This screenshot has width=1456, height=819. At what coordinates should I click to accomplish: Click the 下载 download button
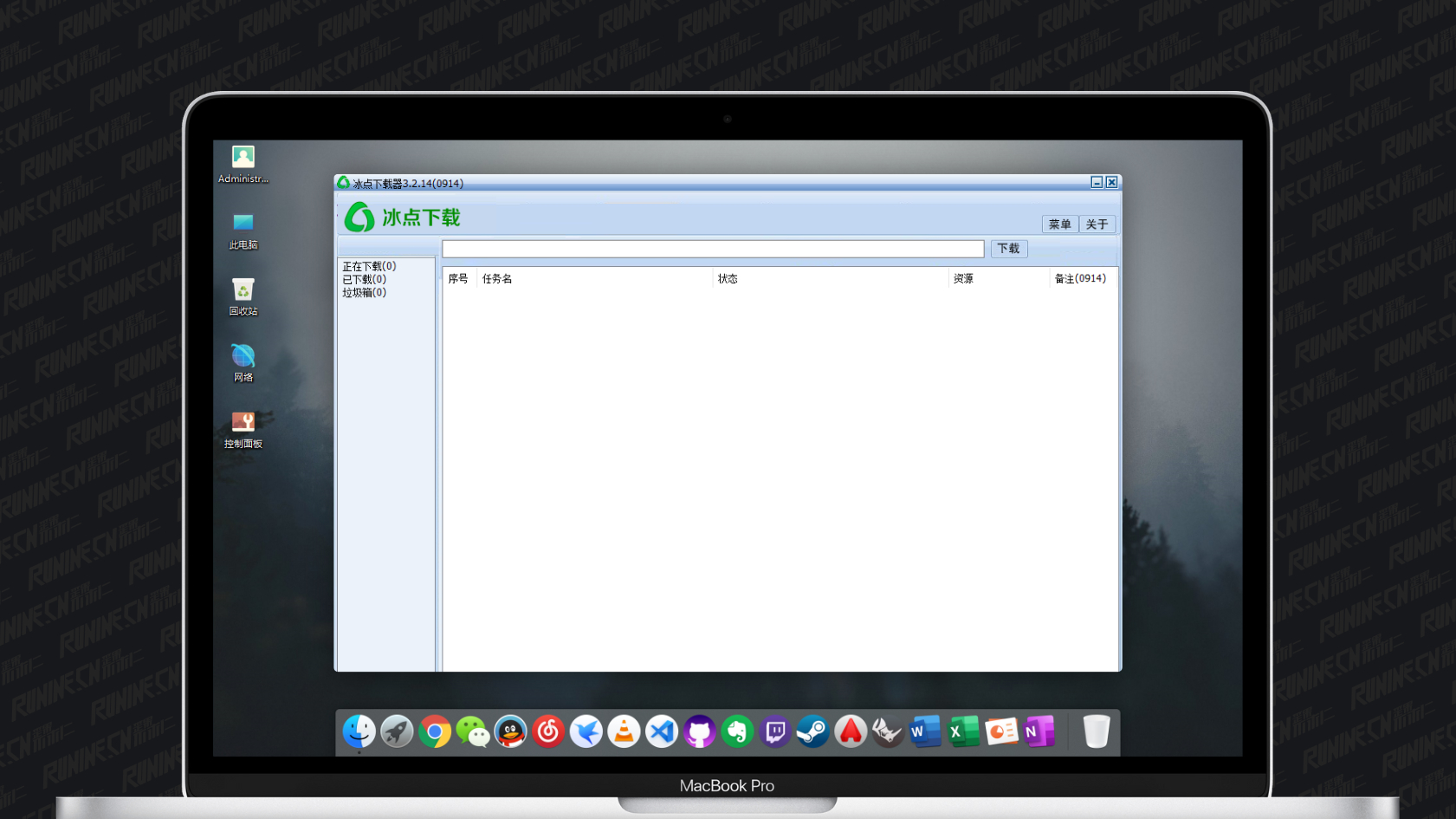1009,249
